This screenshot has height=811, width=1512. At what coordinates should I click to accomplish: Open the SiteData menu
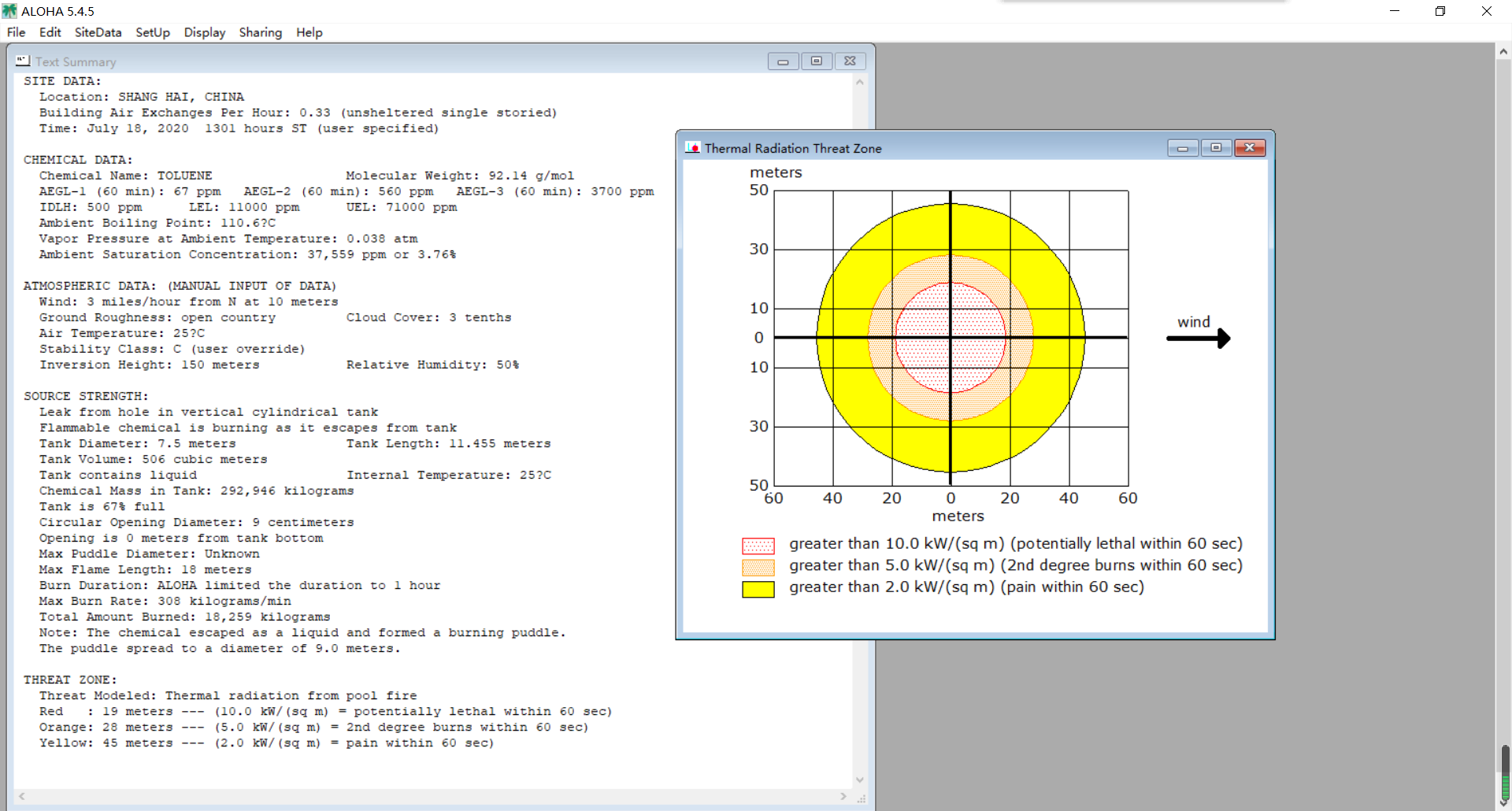tap(98, 32)
